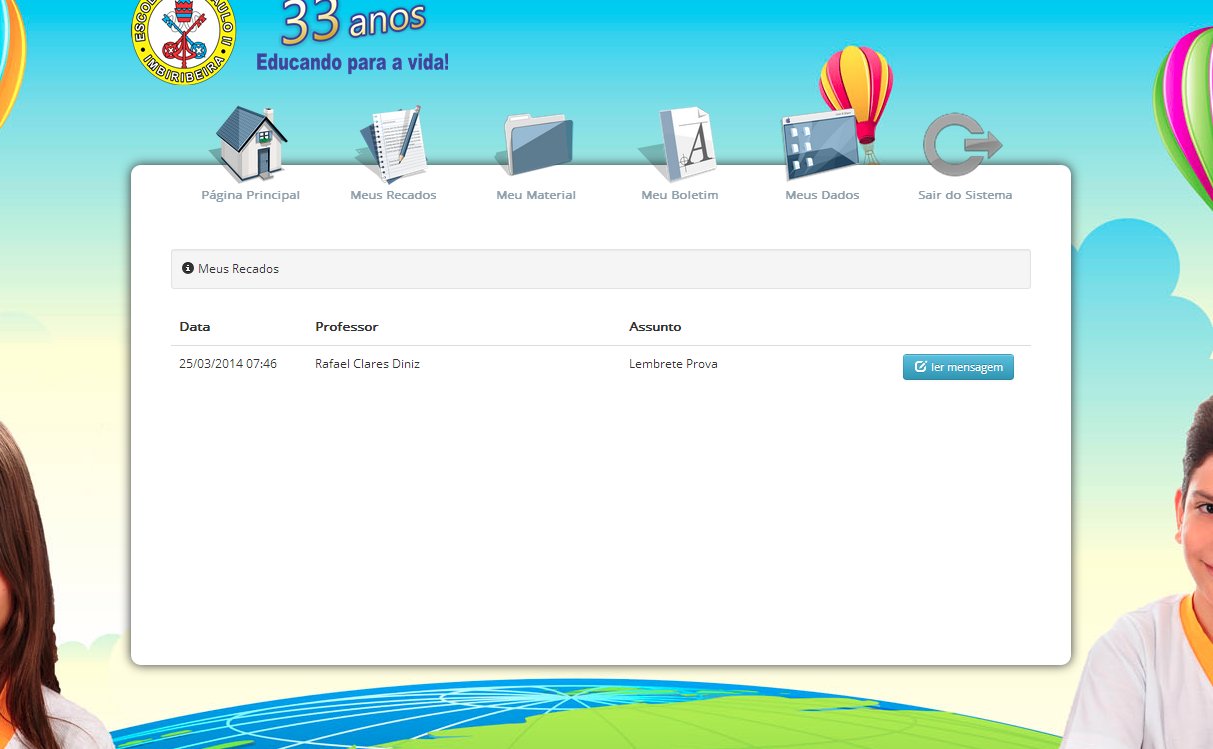The width and height of the screenshot is (1213, 749).
Task: Click the filmstrip icon for Meus Dados
Action: pos(822,147)
